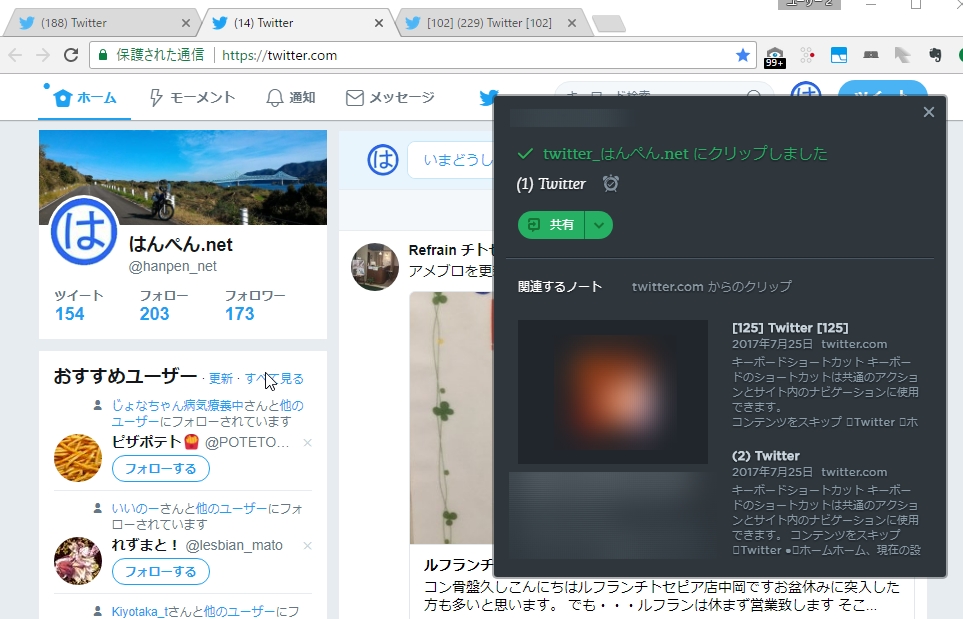The width and height of the screenshot is (963, 619).
Task: Follow れずまと！ with フォローする button
Action: (x=161, y=572)
